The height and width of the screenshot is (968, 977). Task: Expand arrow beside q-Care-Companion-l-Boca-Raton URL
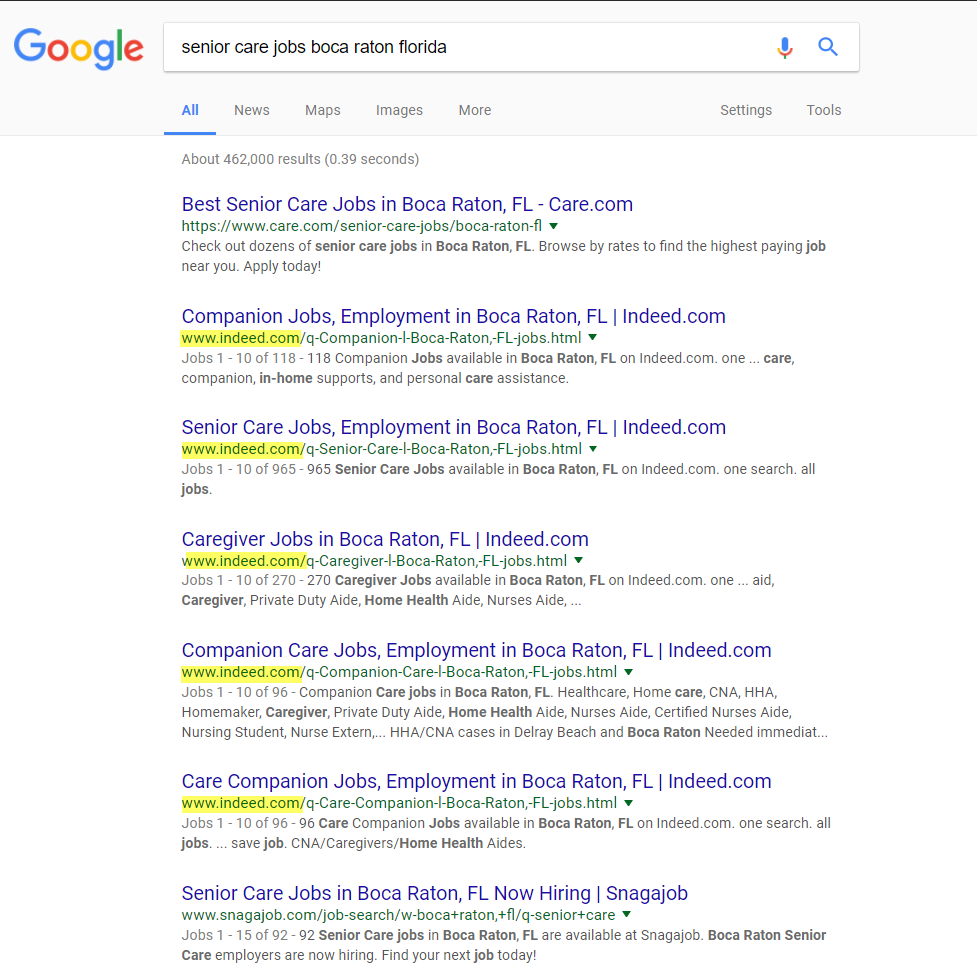[x=628, y=803]
